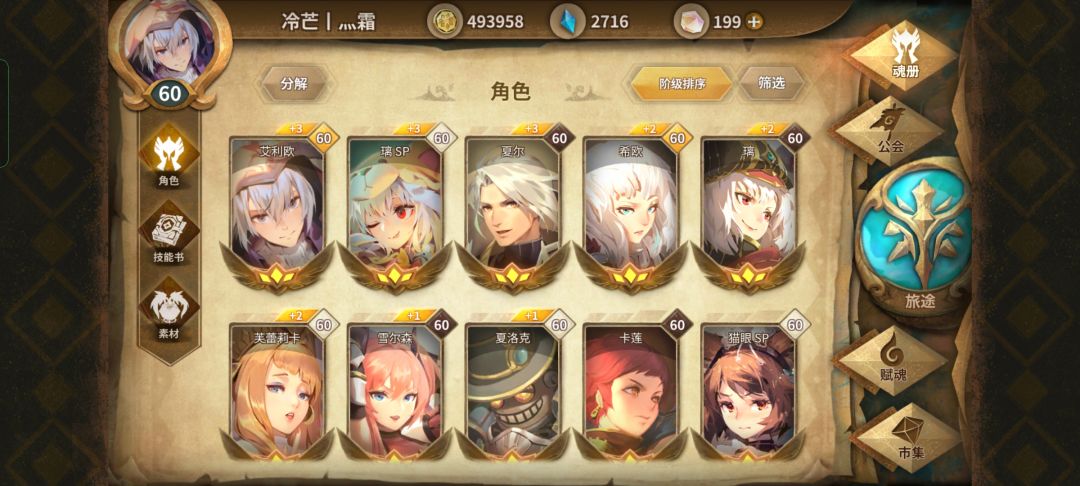Select the 璃 SP character card
Image resolution: width=1080 pixels, height=486 pixels.
(x=395, y=208)
